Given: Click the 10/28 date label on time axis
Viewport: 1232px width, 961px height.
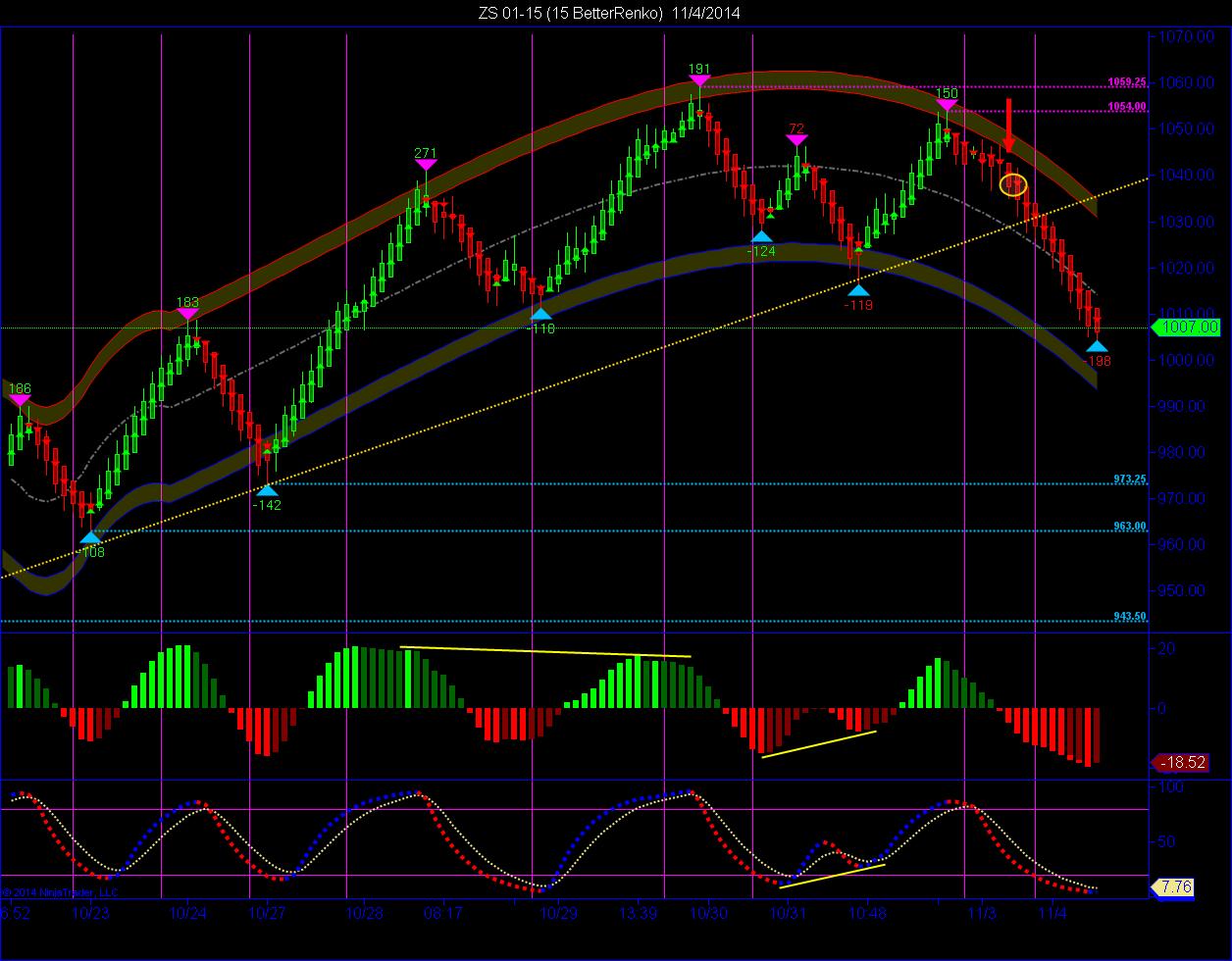Looking at the screenshot, I should click(364, 913).
